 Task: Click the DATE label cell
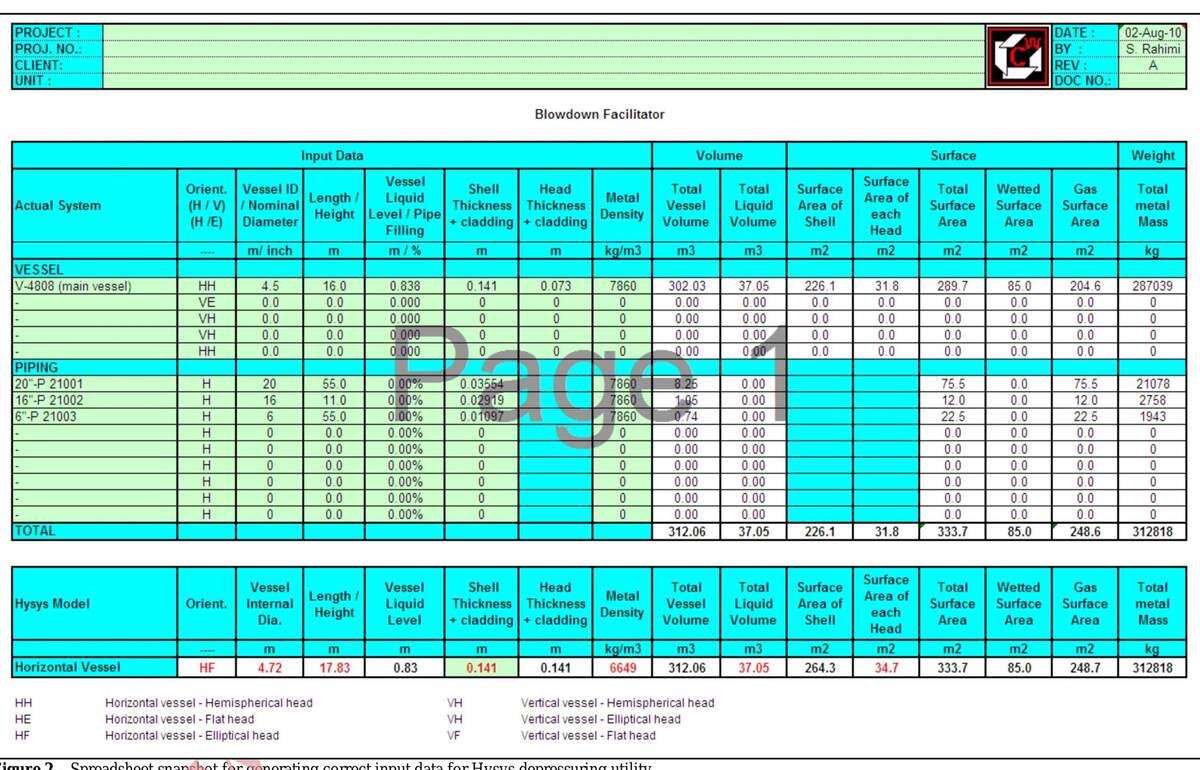click(1085, 33)
